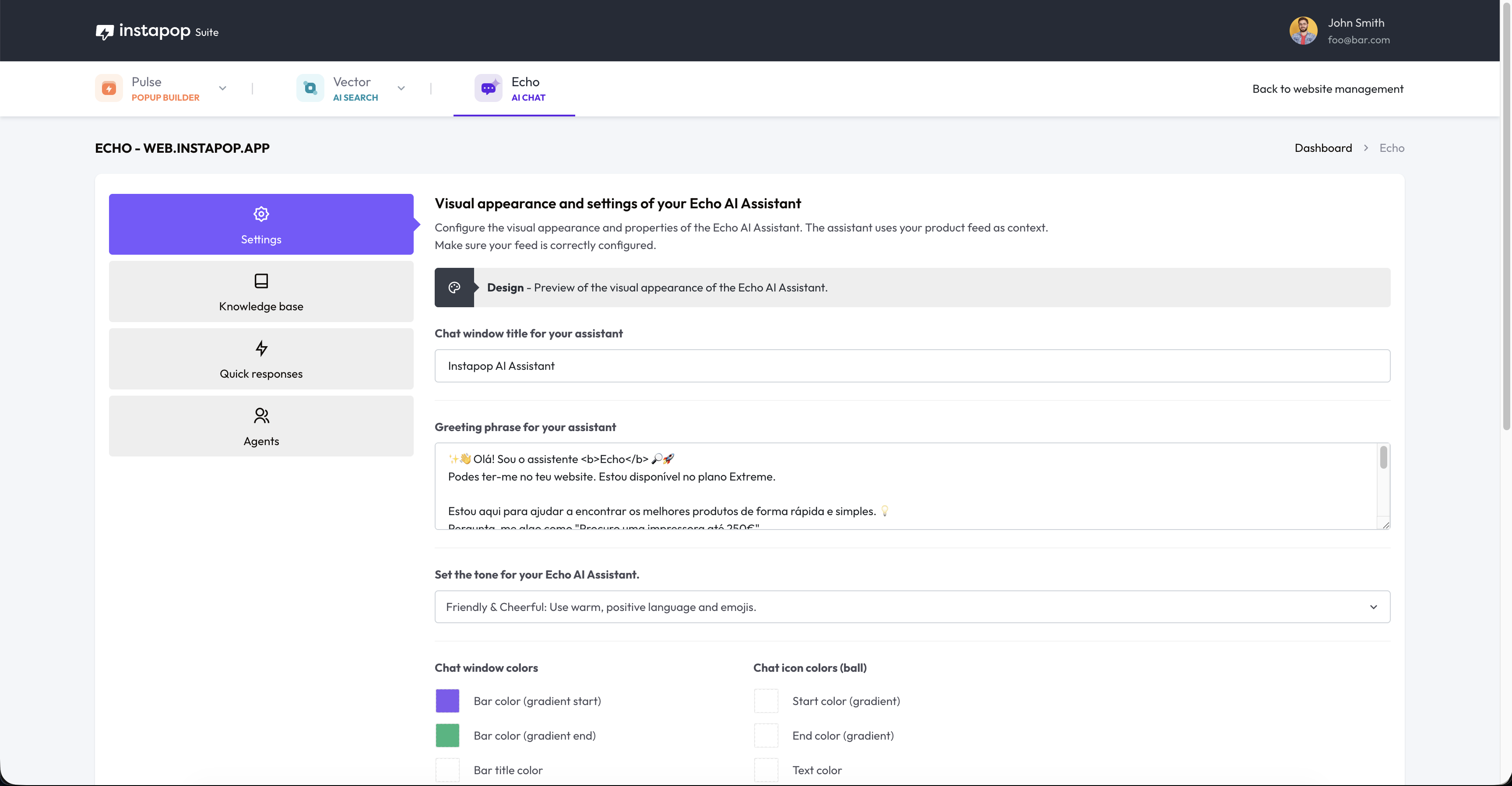Click Back to website management link
This screenshot has height=786, width=1512.
click(1327, 89)
